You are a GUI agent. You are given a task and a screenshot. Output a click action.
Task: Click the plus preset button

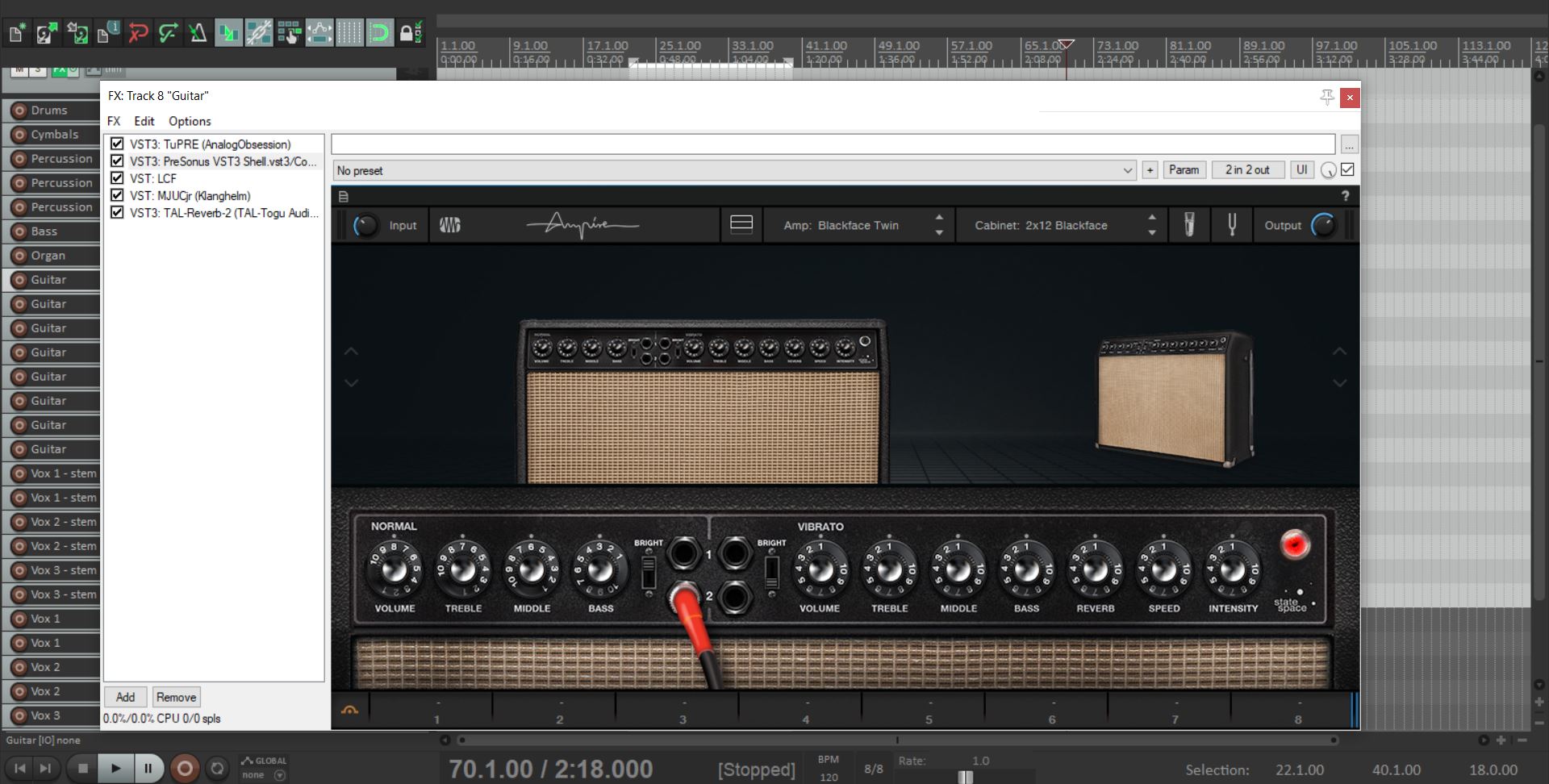[1150, 169]
